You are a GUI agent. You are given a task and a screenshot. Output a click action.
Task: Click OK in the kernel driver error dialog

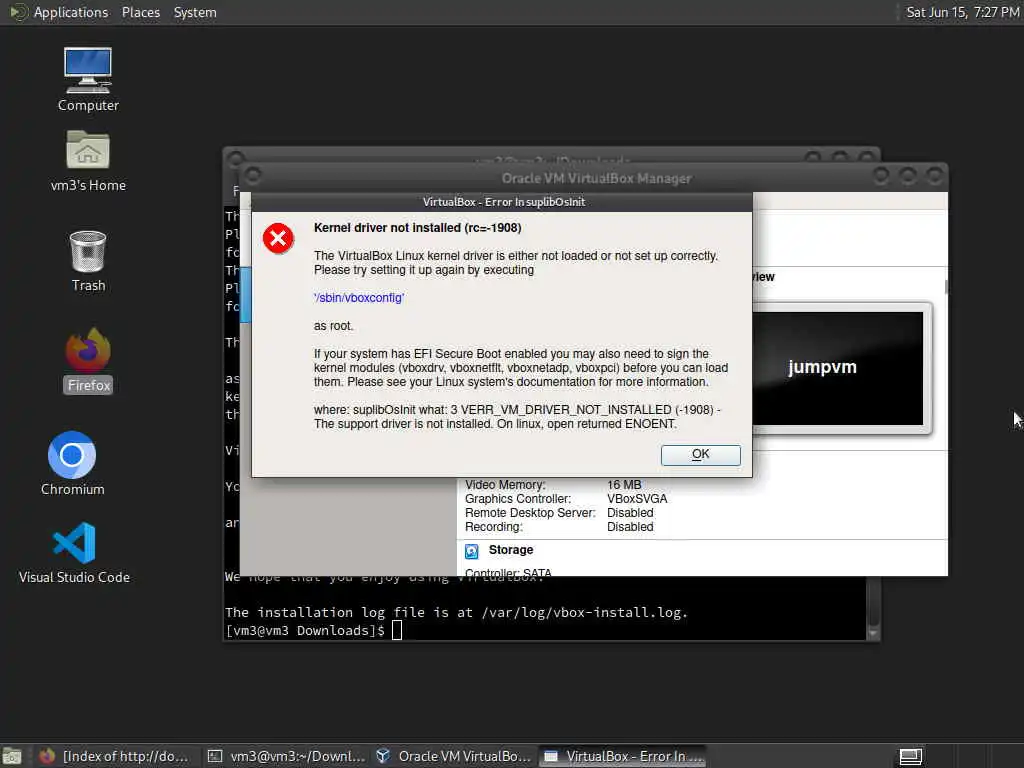point(700,455)
